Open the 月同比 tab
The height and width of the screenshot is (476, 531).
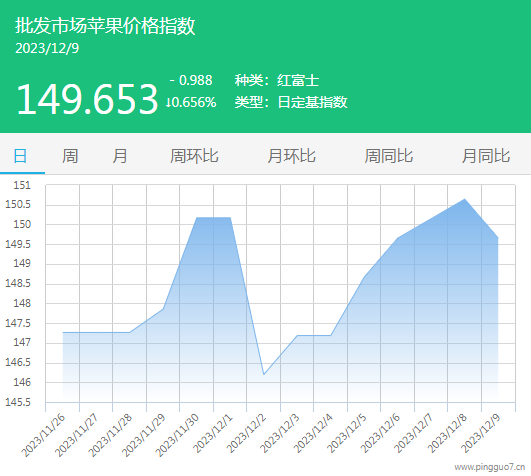point(486,156)
